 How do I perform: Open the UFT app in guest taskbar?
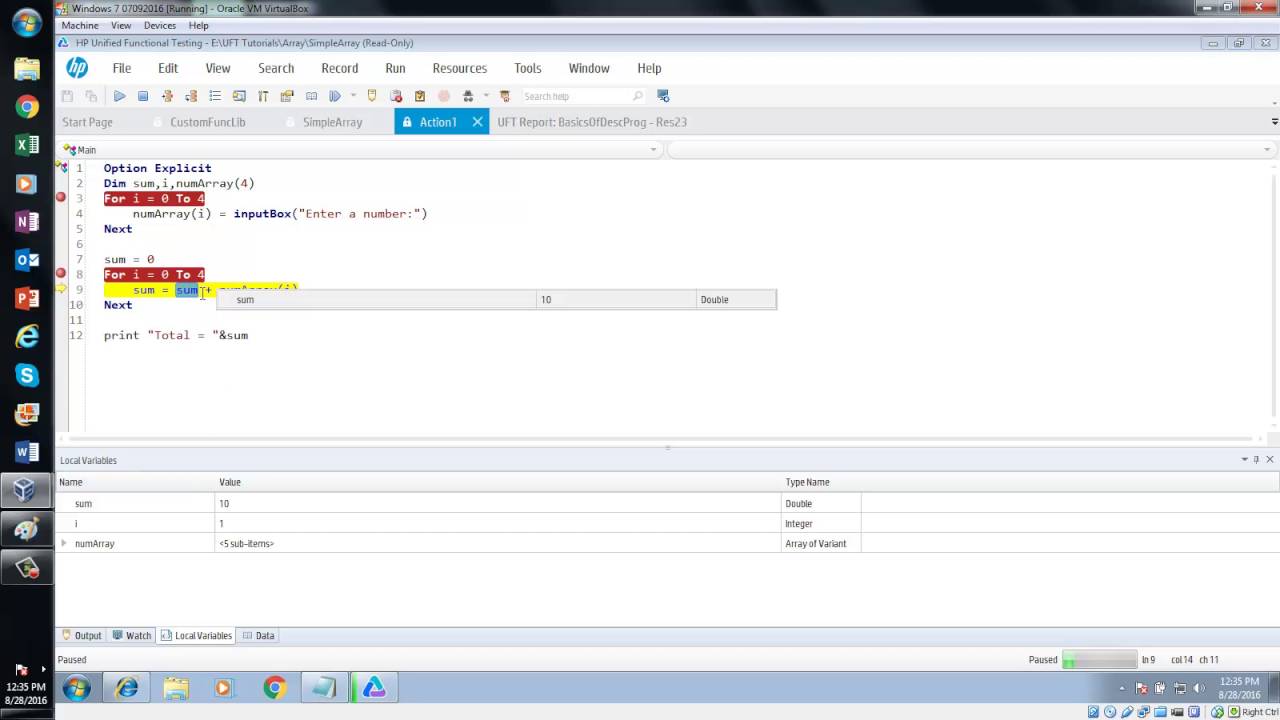coord(373,688)
